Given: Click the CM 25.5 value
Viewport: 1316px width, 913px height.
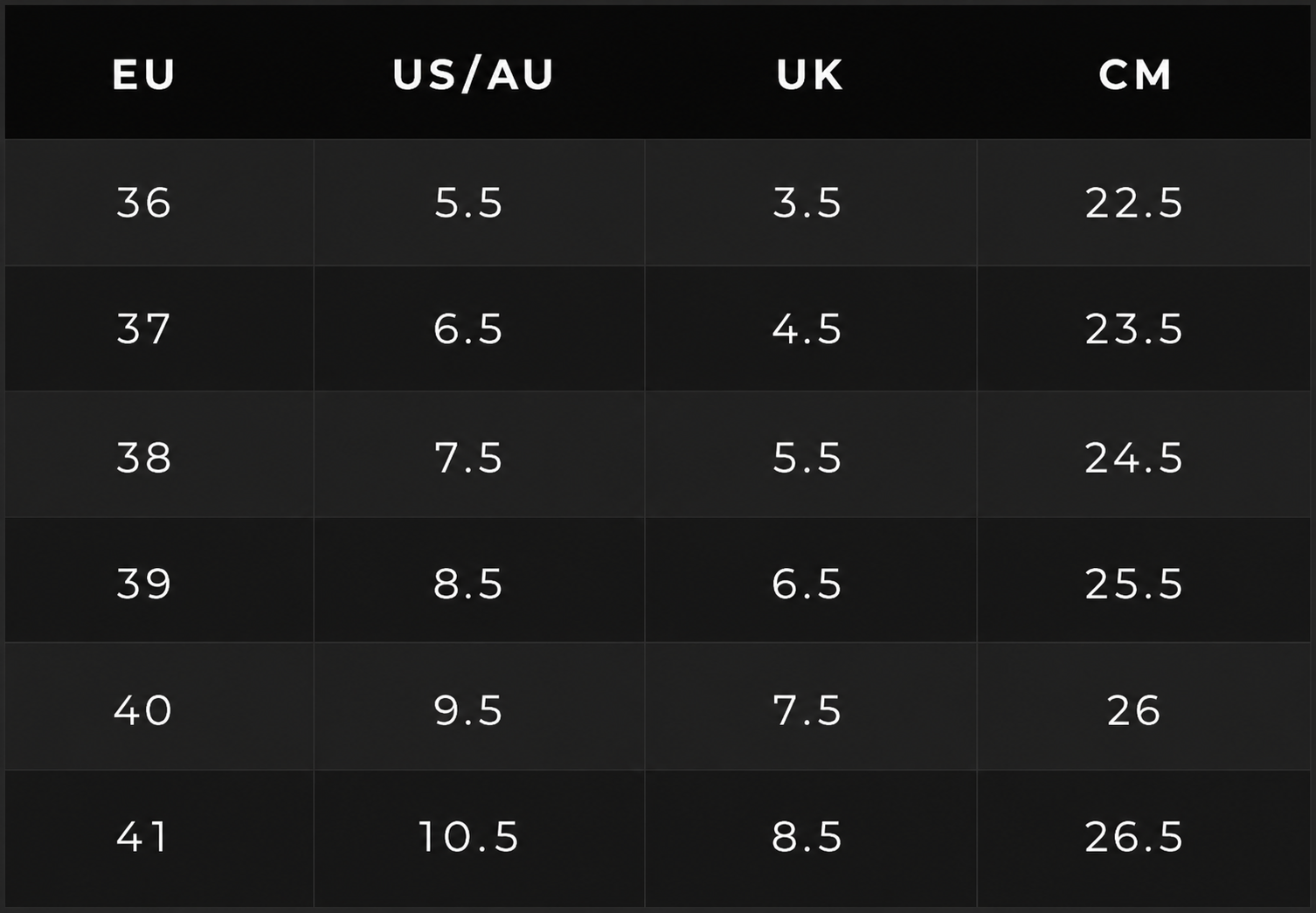Looking at the screenshot, I should [1134, 583].
